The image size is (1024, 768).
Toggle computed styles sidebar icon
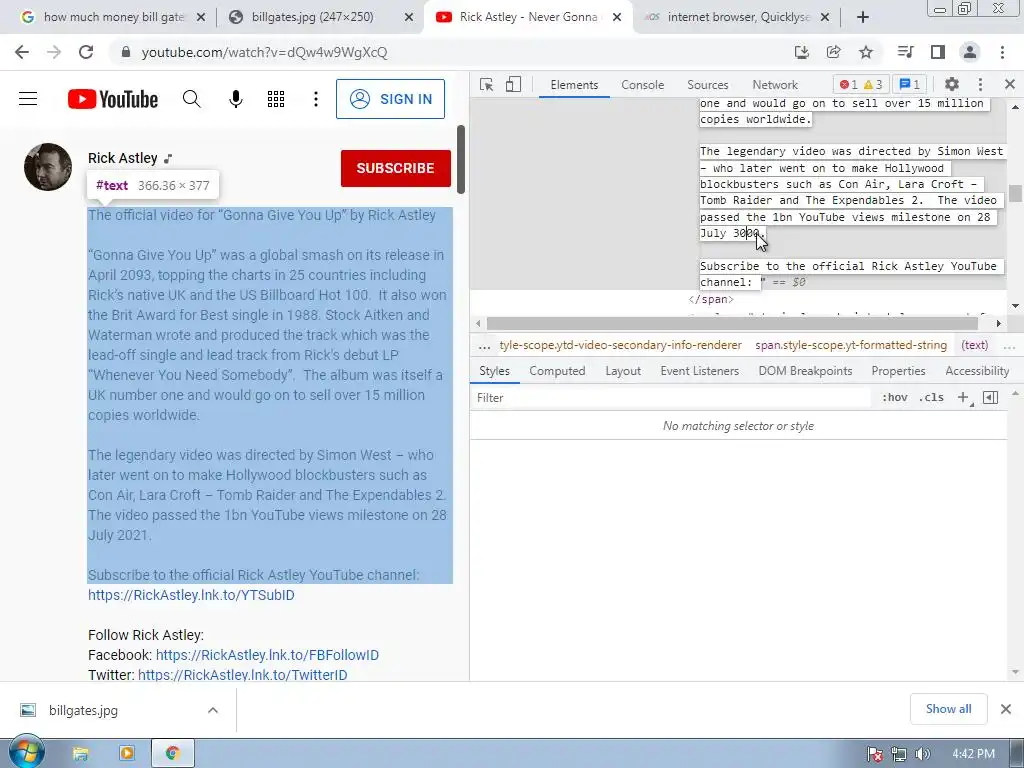coord(990,397)
